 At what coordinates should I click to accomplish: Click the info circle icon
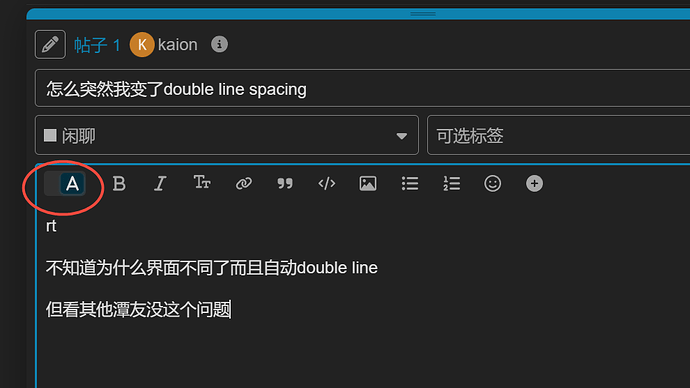219,44
